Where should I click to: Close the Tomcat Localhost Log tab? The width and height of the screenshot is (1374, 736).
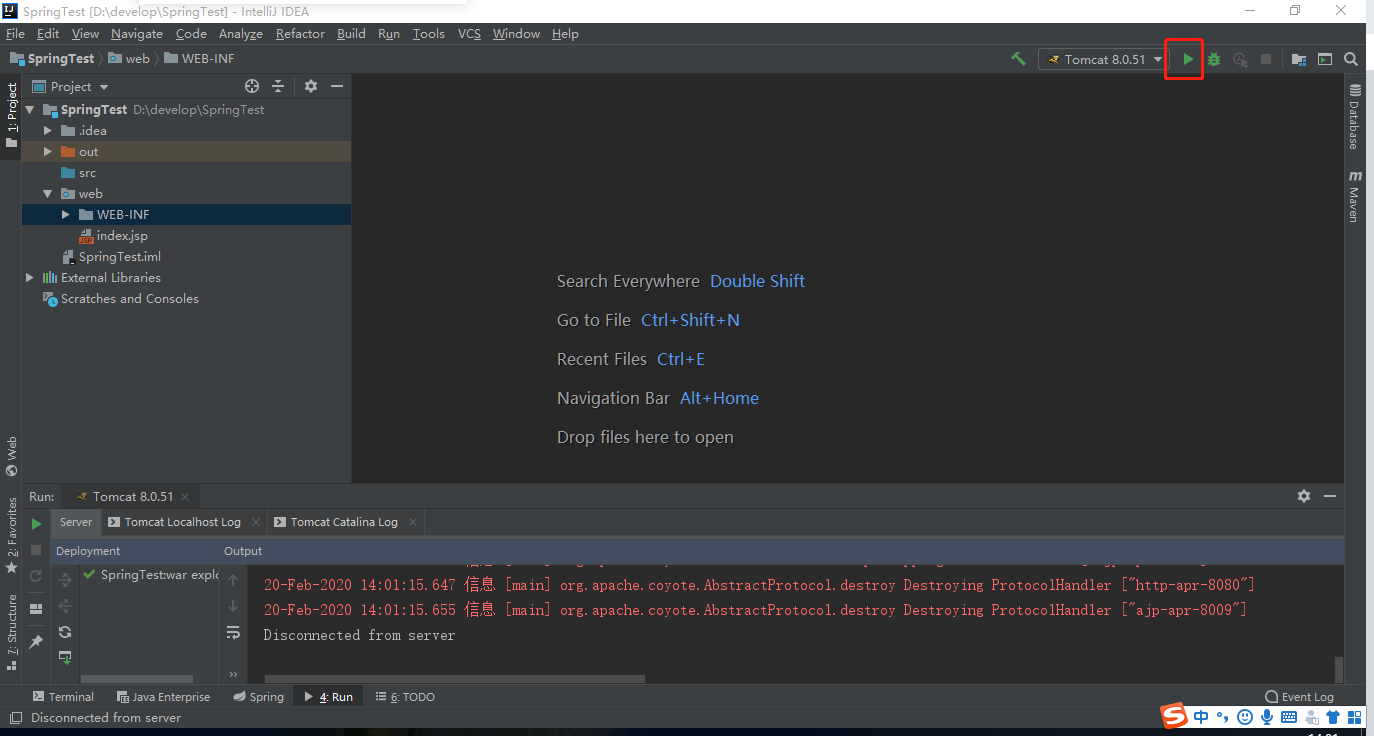coord(256,522)
